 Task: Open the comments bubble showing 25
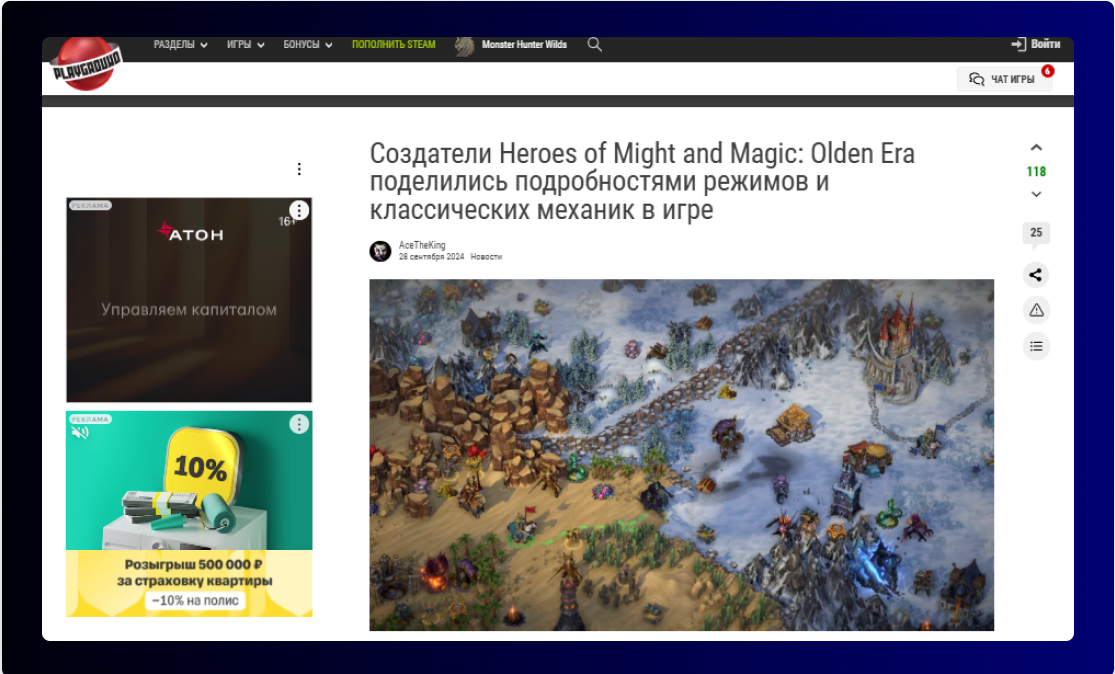tap(1035, 233)
